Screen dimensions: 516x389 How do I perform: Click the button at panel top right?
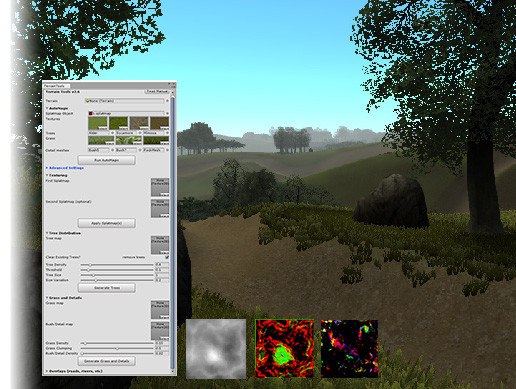[157, 91]
